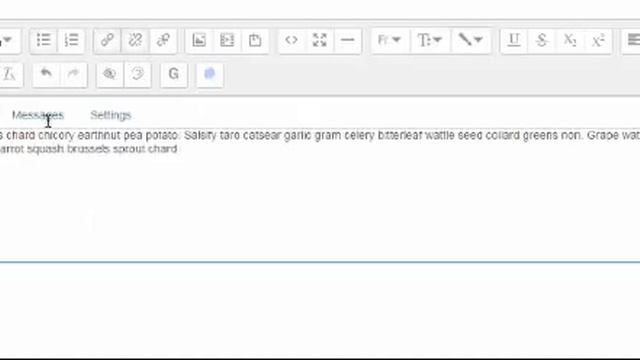This screenshot has height=360, width=640.
Task: Insert media with the video icon
Action: (x=227, y=40)
